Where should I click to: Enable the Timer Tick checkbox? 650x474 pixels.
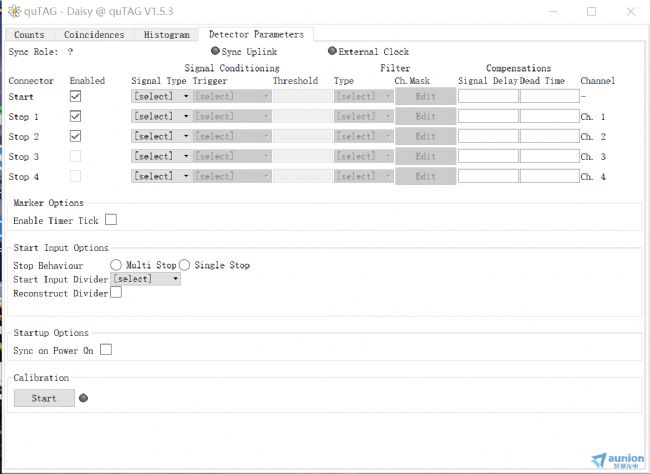[111, 220]
